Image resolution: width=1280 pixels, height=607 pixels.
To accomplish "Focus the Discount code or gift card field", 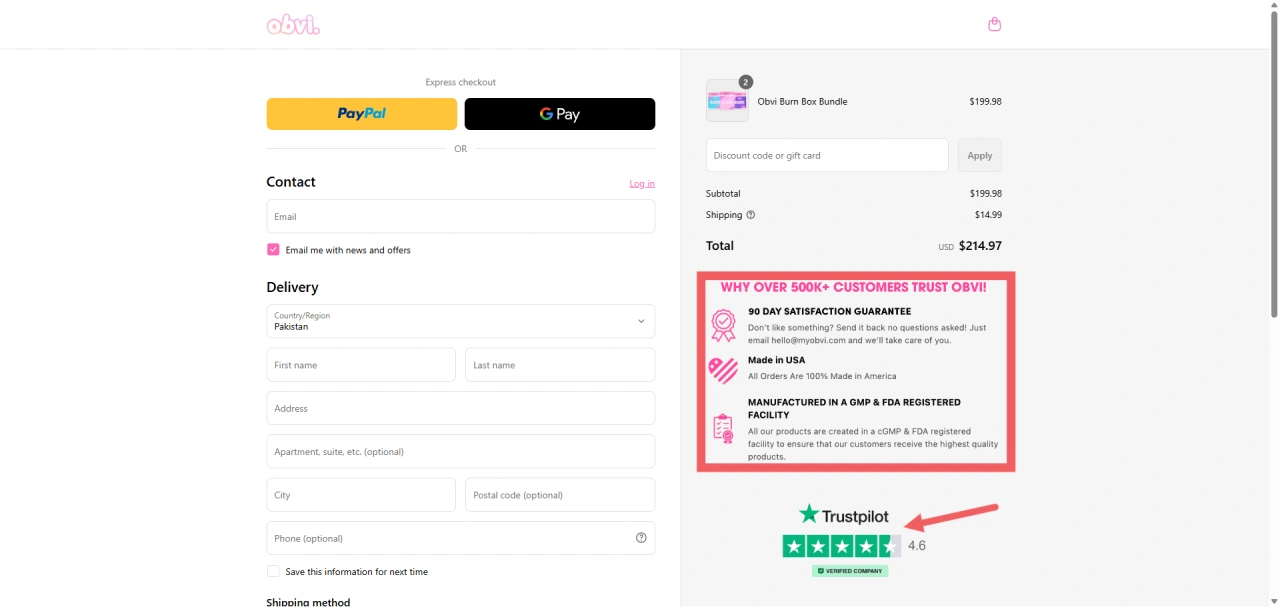I will [827, 155].
